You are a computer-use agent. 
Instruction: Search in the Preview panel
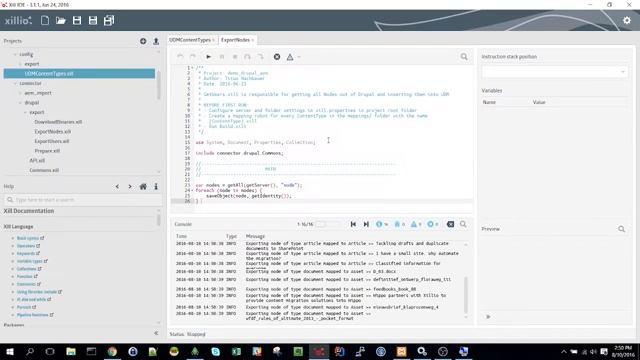pyautogui.click(x=621, y=229)
